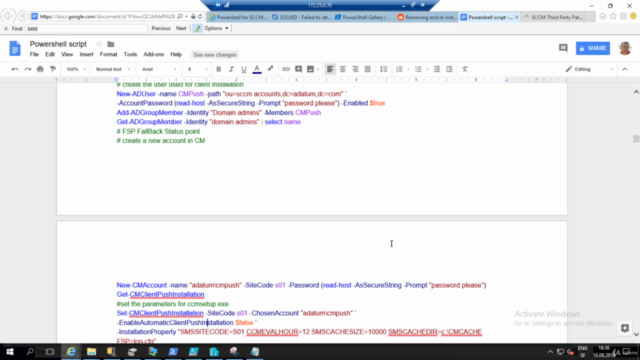Click the Undo icon in Docs toolbar
Screen dimensions: 640x360
pos(15,69)
